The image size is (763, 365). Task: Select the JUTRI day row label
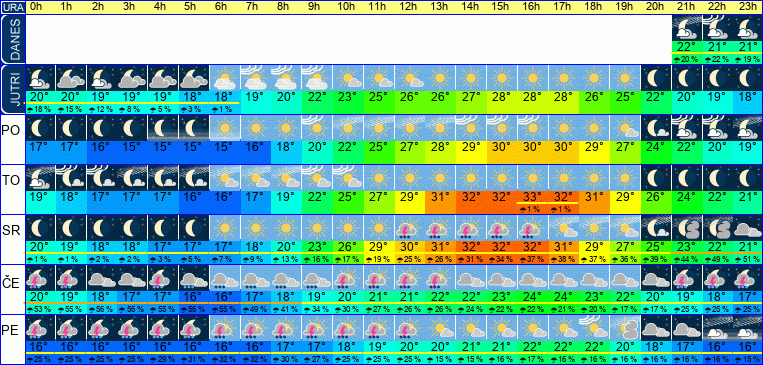(x=13, y=90)
